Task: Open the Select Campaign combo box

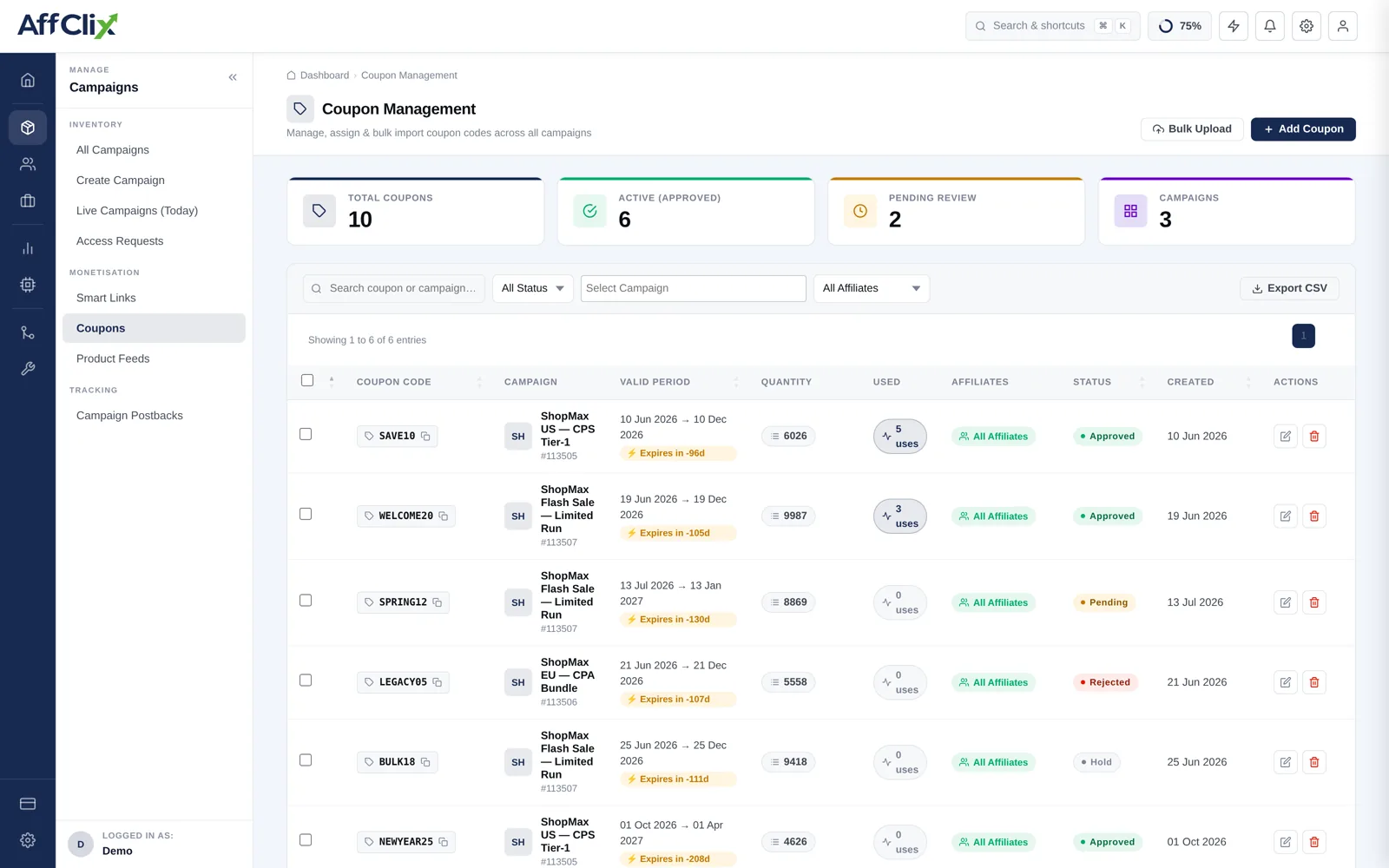Action: click(x=693, y=288)
